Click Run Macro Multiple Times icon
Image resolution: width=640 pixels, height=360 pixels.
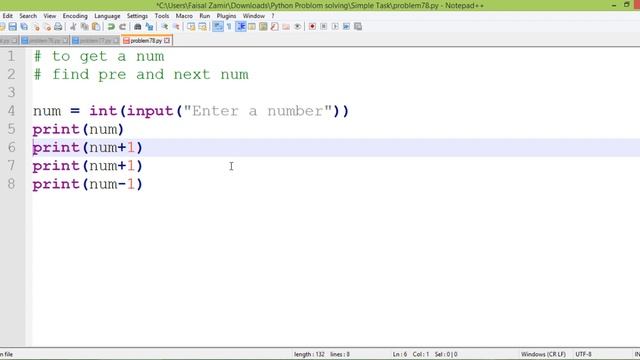347,27
